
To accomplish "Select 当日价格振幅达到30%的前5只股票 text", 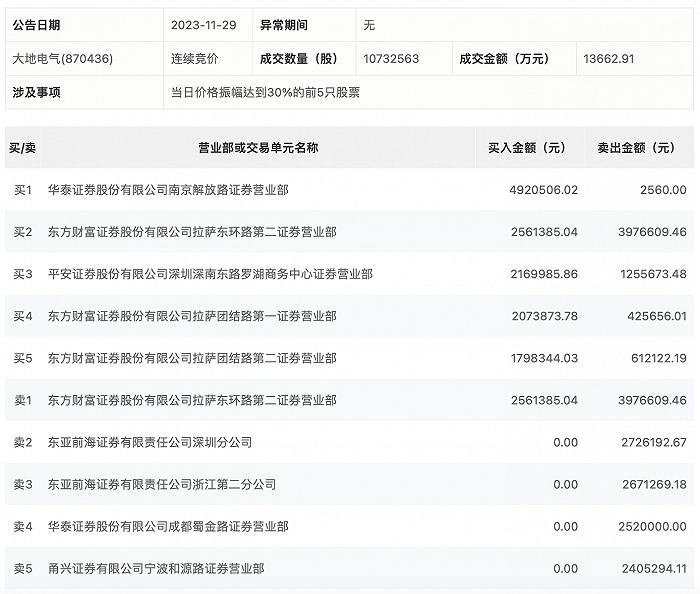I will click(266, 92).
